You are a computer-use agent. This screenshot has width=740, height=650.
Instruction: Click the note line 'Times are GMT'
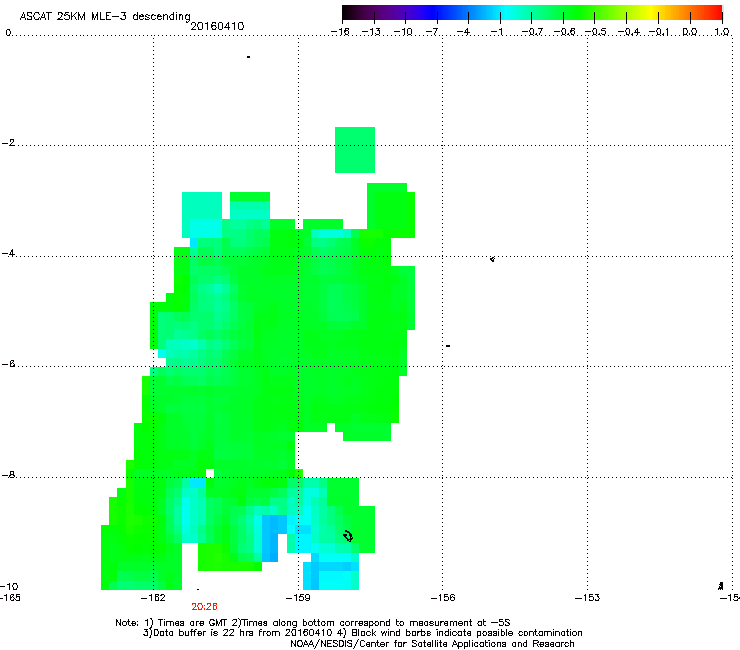(193, 623)
